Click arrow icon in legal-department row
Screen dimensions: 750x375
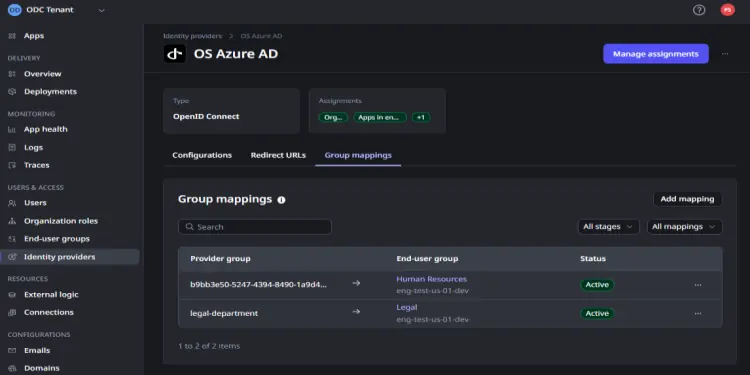pyautogui.click(x=356, y=312)
